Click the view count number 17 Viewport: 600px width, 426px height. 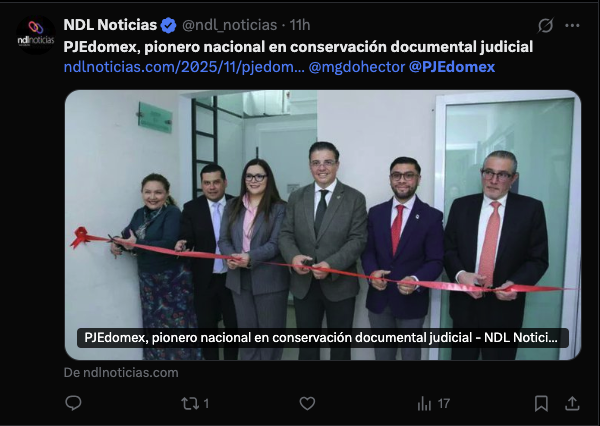tap(443, 403)
